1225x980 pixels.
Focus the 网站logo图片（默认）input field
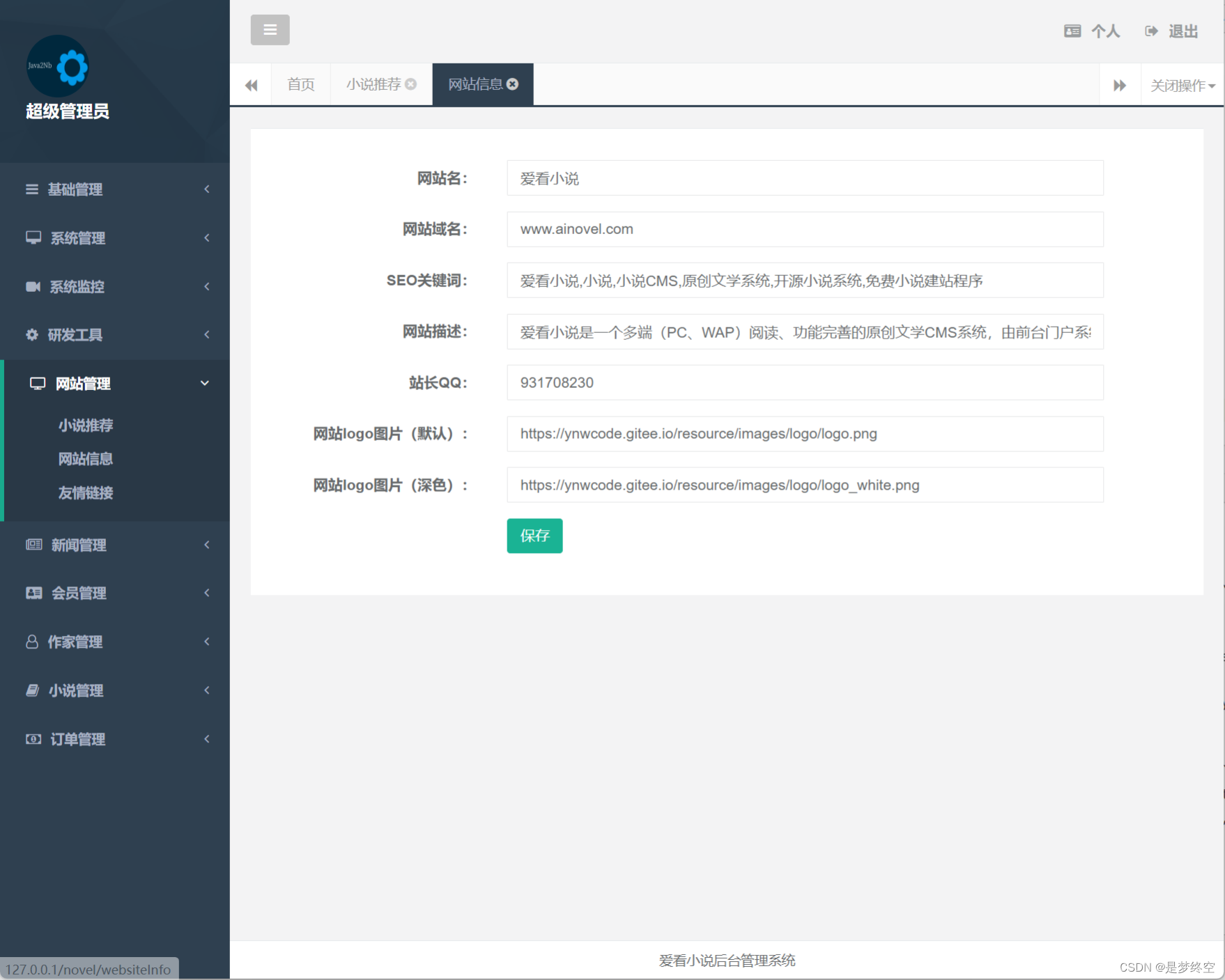805,434
